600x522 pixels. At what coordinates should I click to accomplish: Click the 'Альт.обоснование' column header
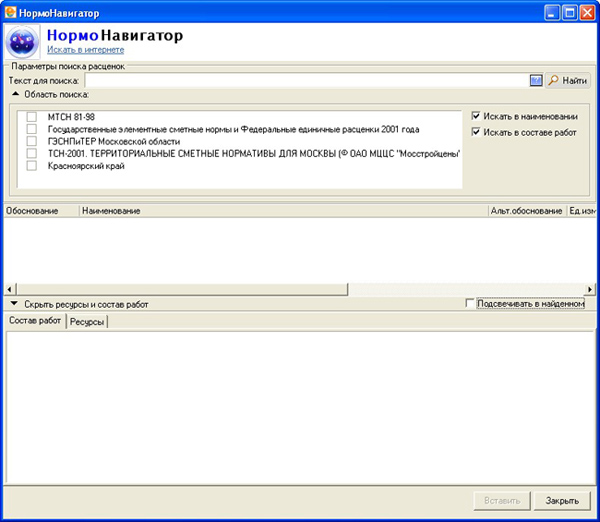(527, 211)
